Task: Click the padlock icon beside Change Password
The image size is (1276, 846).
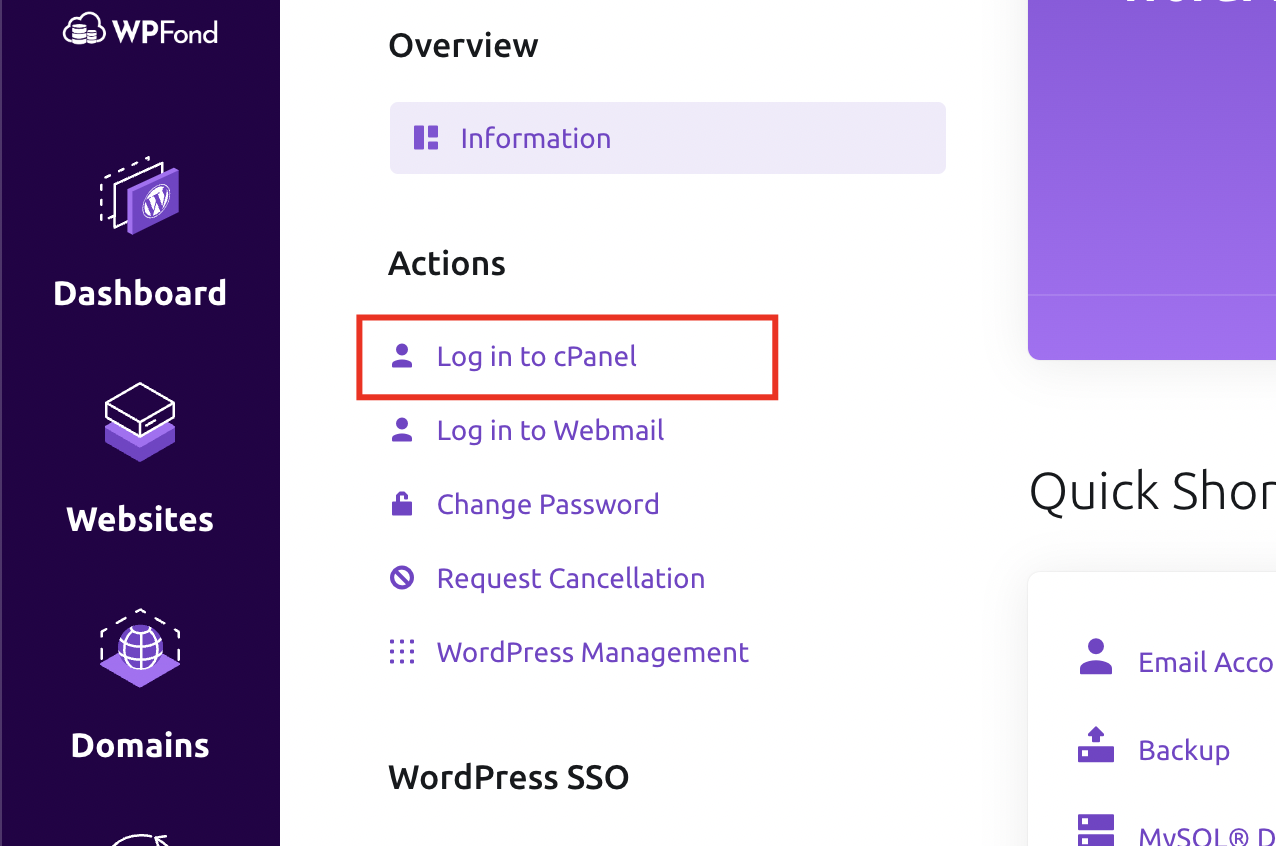Action: [402, 502]
